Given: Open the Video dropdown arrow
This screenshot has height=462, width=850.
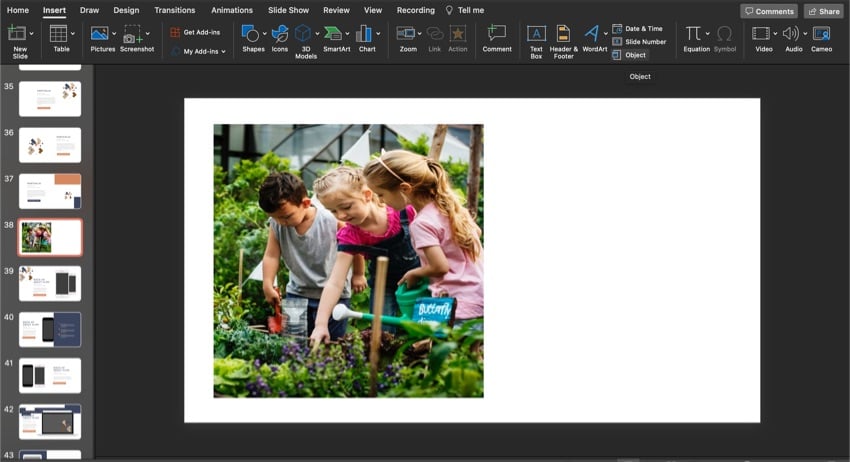Looking at the screenshot, I should coord(776,34).
